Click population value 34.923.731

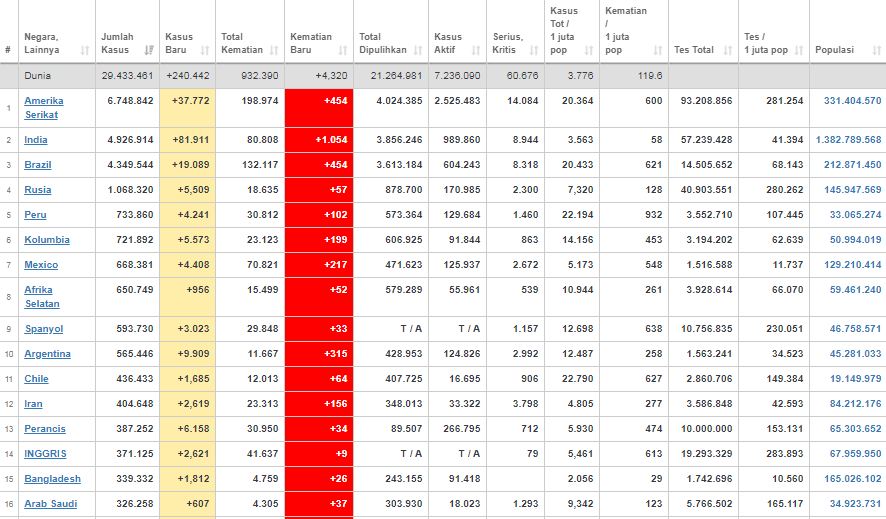tap(855, 503)
